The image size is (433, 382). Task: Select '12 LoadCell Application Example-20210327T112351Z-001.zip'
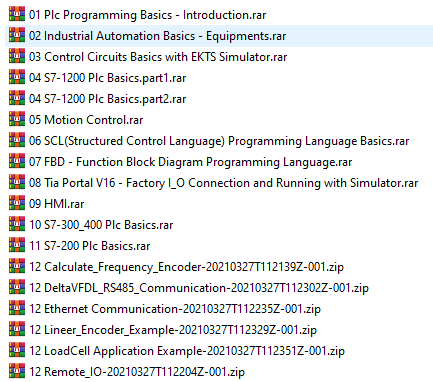tap(187, 351)
